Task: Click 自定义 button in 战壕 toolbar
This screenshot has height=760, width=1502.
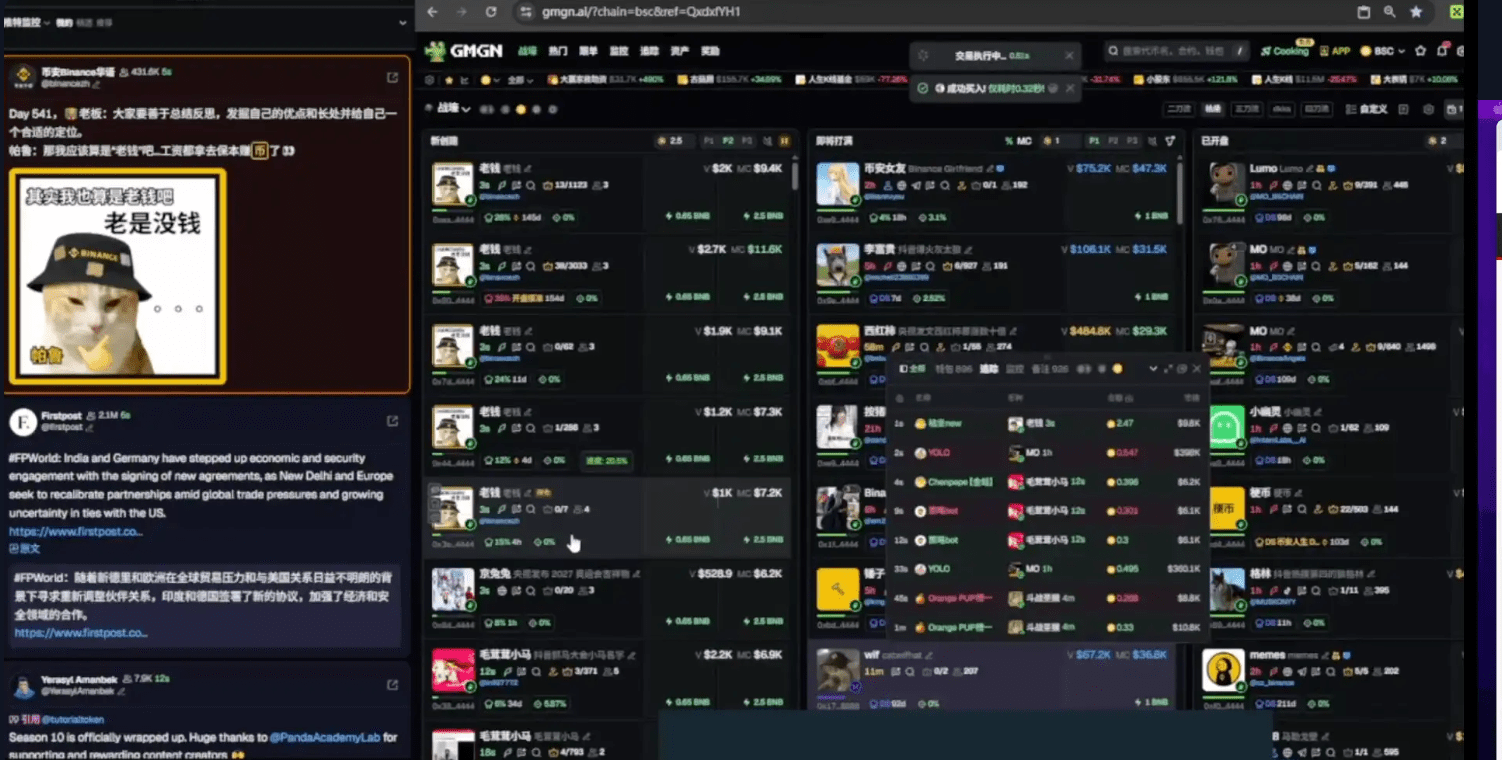Action: click(x=1365, y=109)
